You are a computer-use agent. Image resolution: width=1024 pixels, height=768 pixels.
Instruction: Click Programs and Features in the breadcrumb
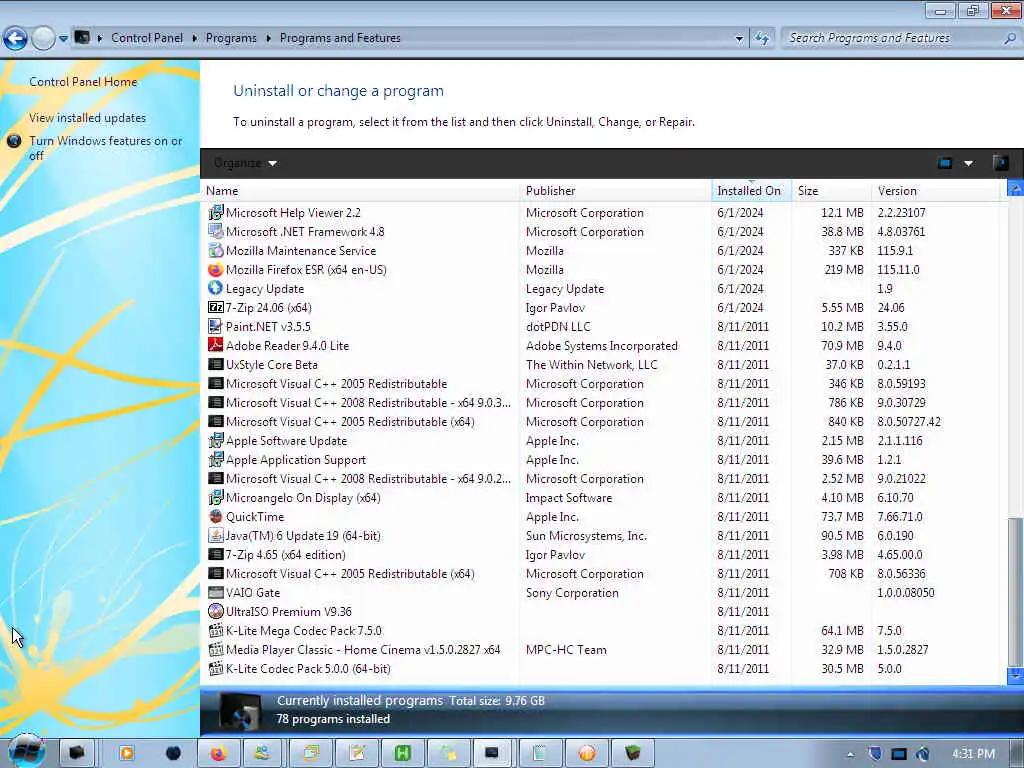(x=340, y=38)
